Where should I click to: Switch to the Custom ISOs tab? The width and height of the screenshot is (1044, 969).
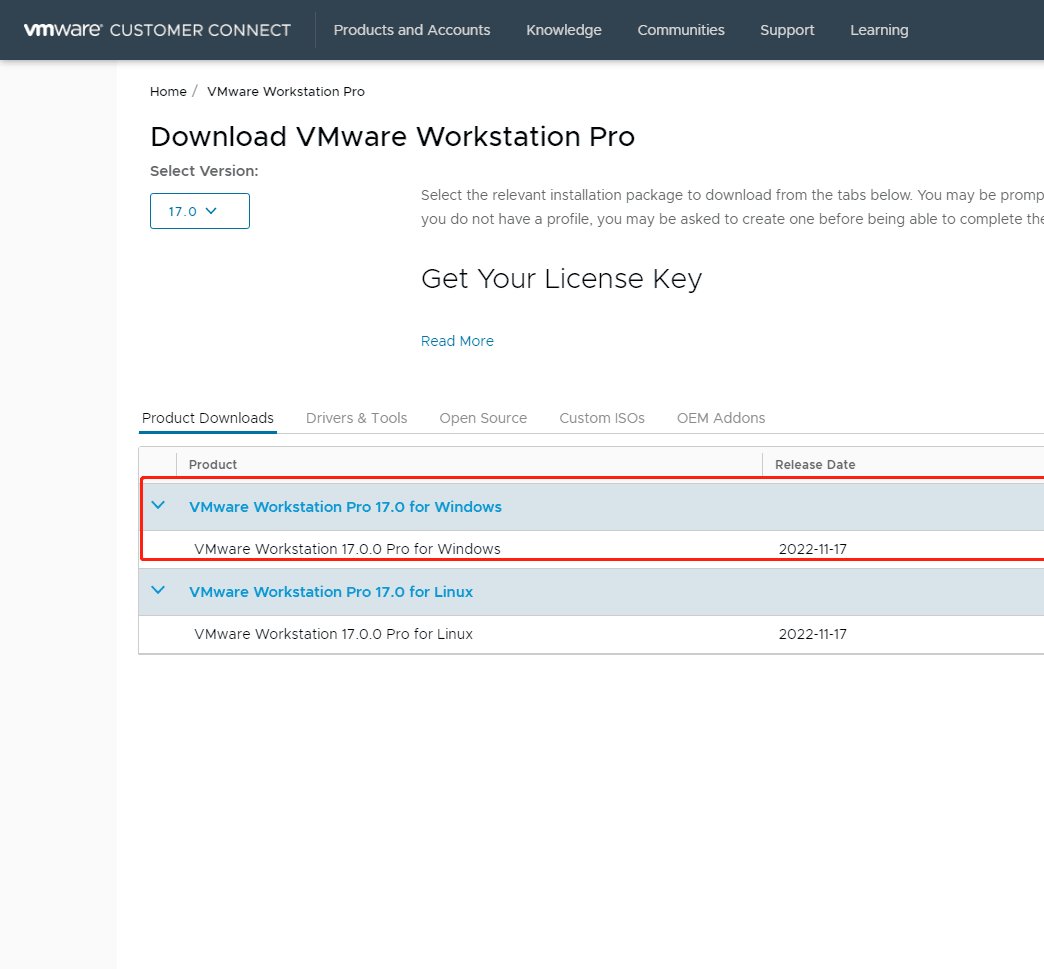(602, 418)
